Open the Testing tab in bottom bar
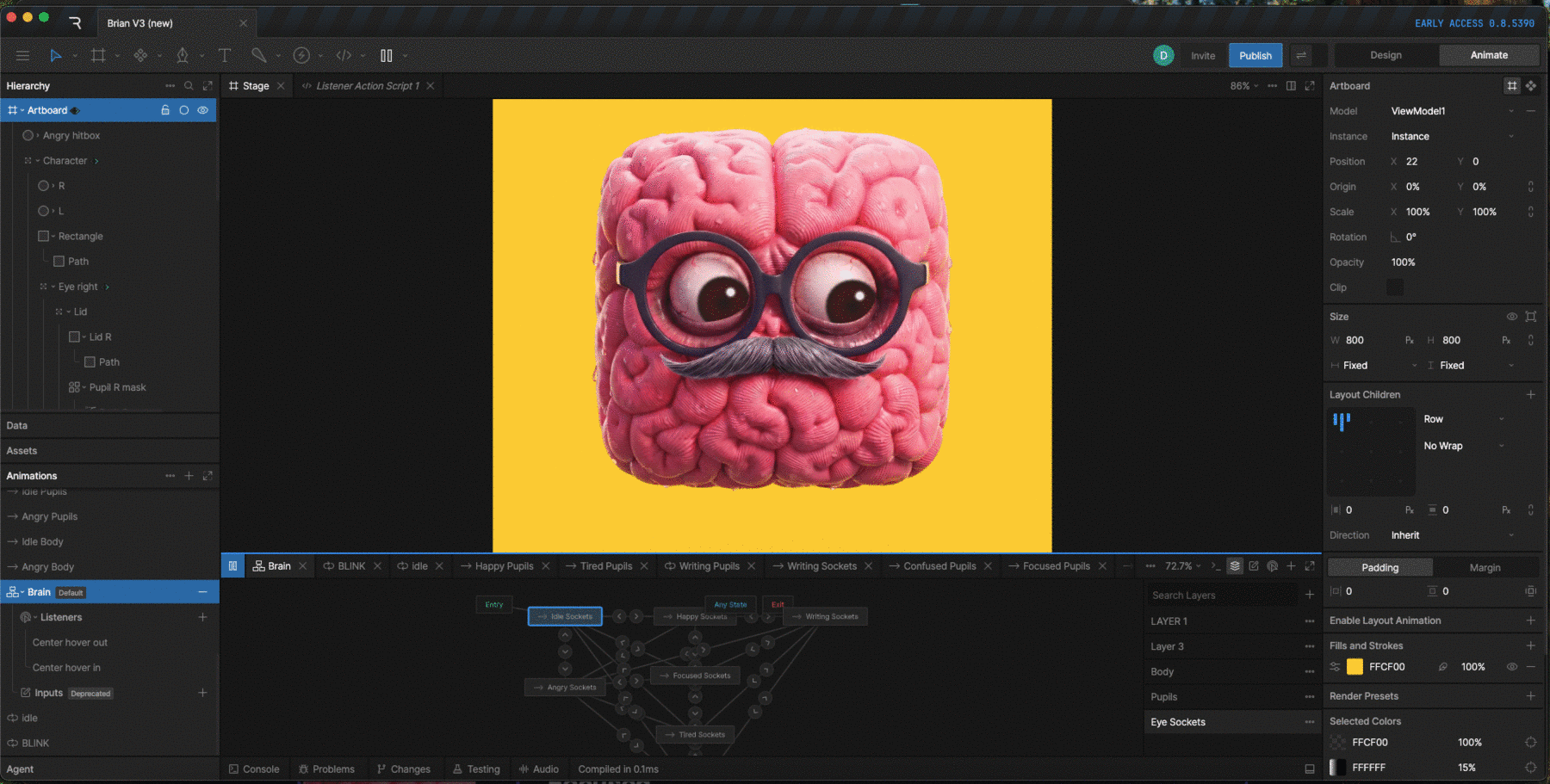Image resolution: width=1550 pixels, height=784 pixels. [x=476, y=769]
